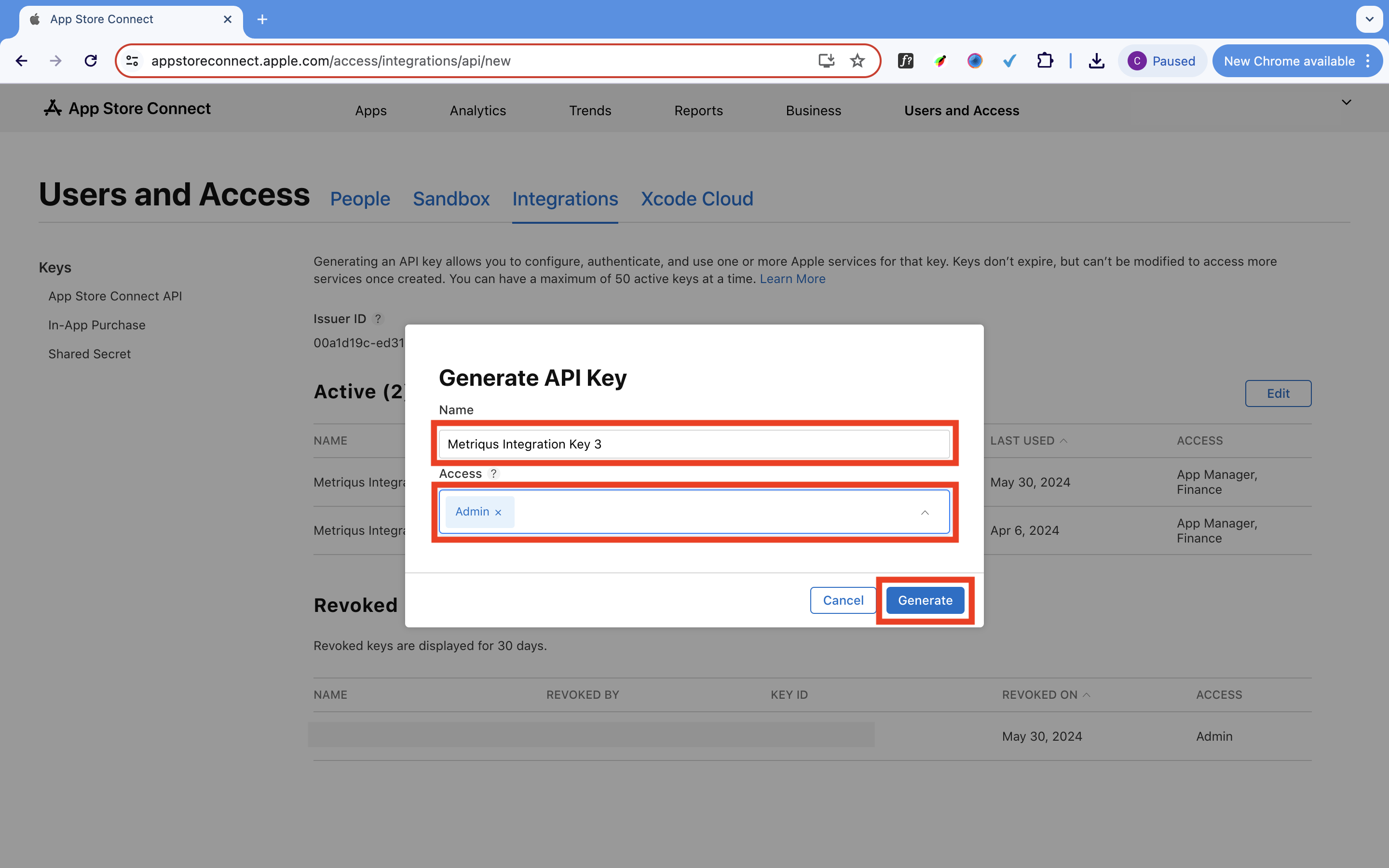The width and height of the screenshot is (1389, 868).
Task: Open the tab search chevron
Action: (x=1370, y=19)
